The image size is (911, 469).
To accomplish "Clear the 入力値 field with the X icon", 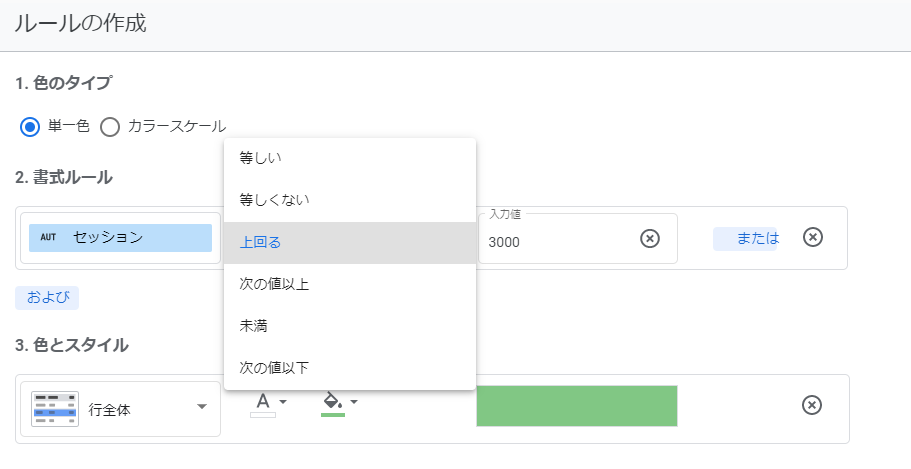I will pos(650,238).
